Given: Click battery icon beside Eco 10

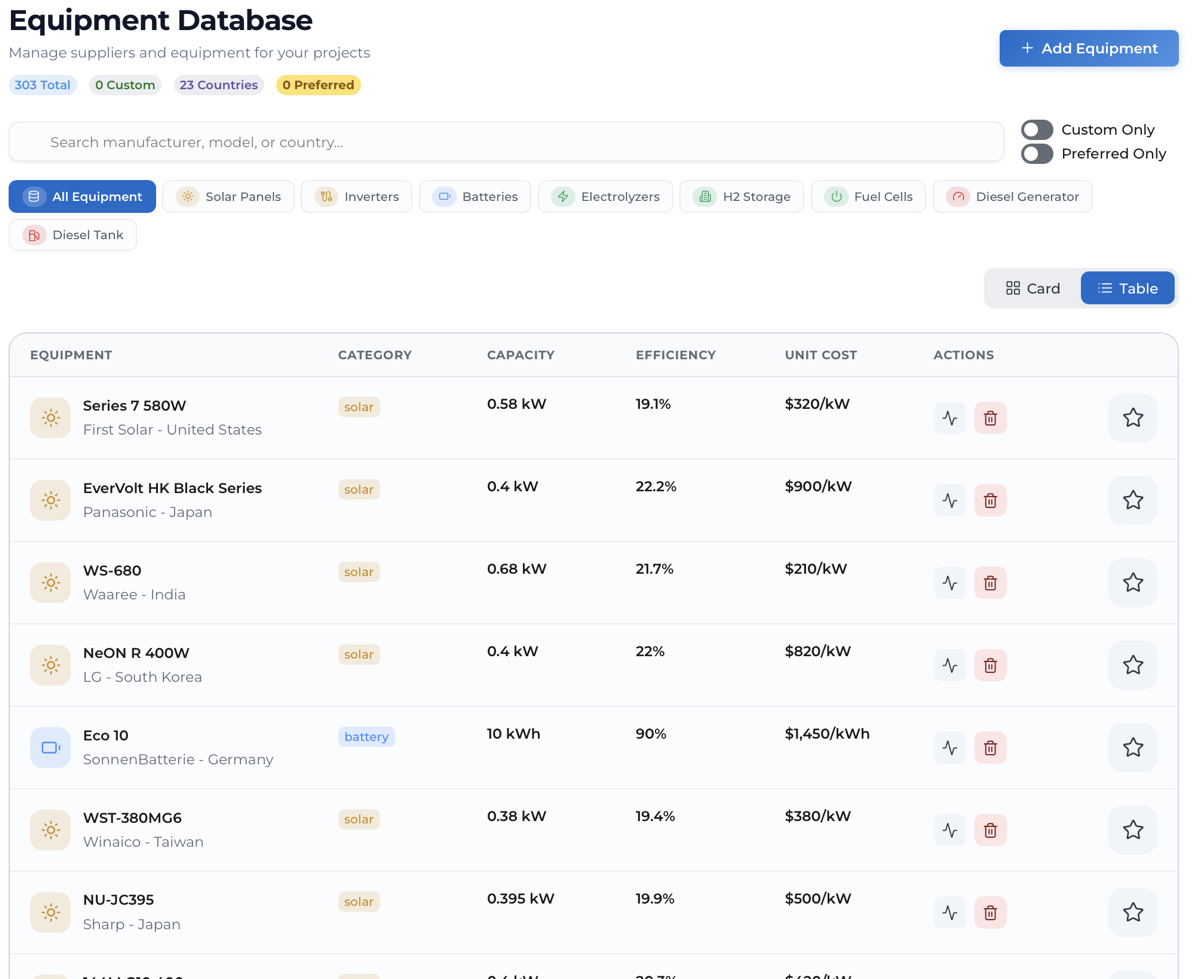Looking at the screenshot, I should click(50, 748).
